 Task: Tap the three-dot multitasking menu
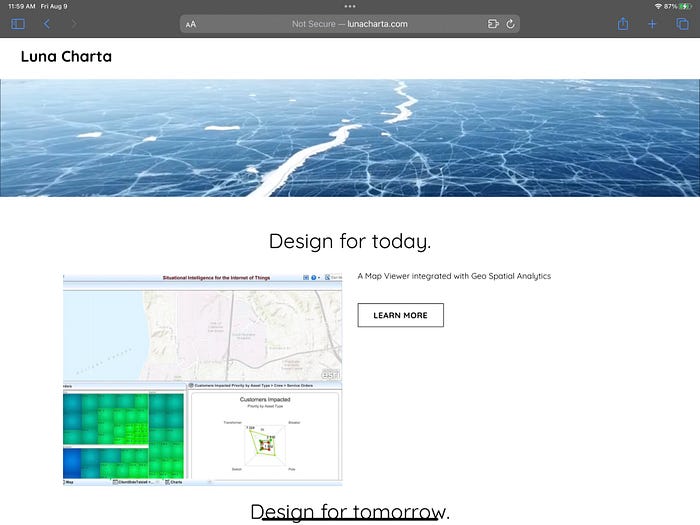[x=350, y=6]
